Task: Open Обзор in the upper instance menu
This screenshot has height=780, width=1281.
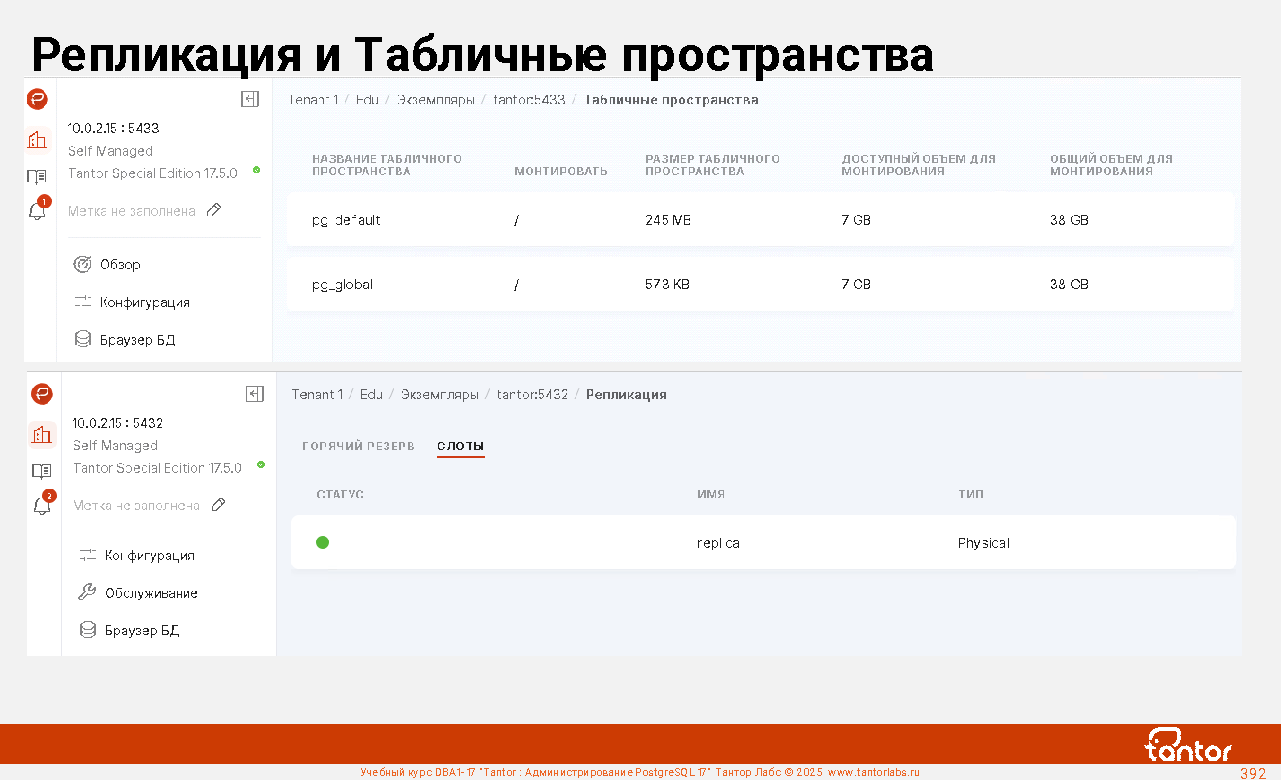Action: 119,265
